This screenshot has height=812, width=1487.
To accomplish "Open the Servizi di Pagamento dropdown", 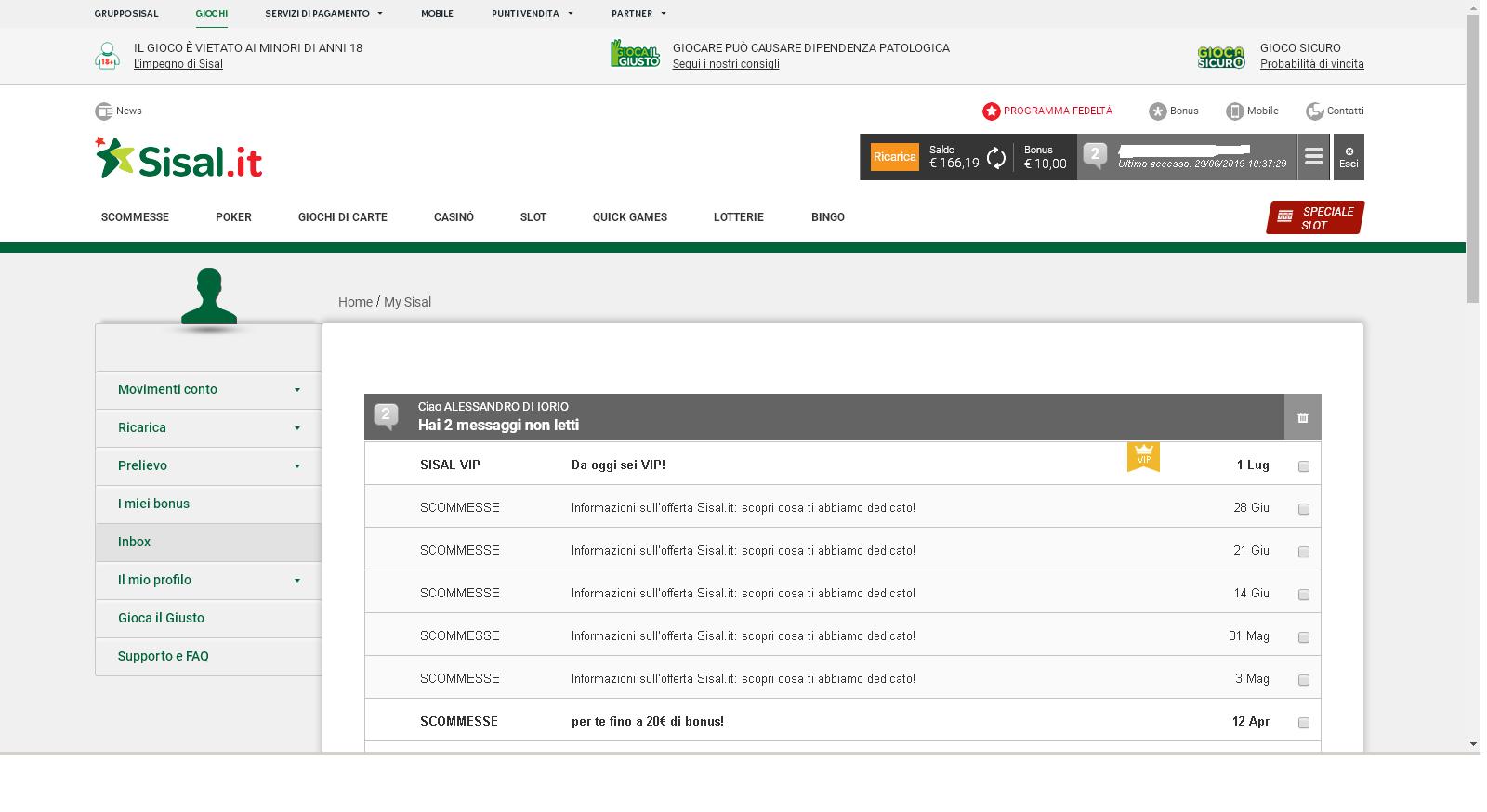I will (323, 14).
